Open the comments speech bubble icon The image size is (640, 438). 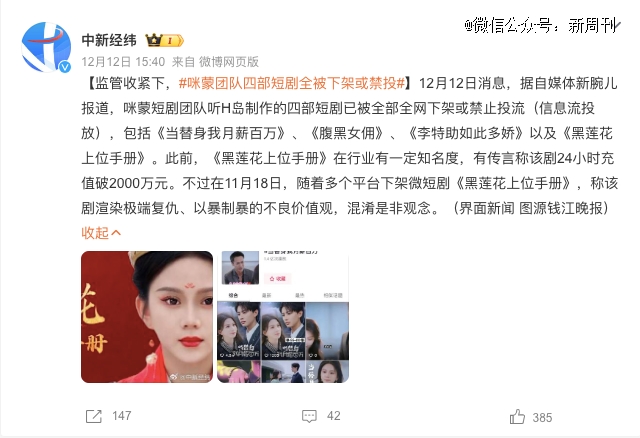[309, 416]
